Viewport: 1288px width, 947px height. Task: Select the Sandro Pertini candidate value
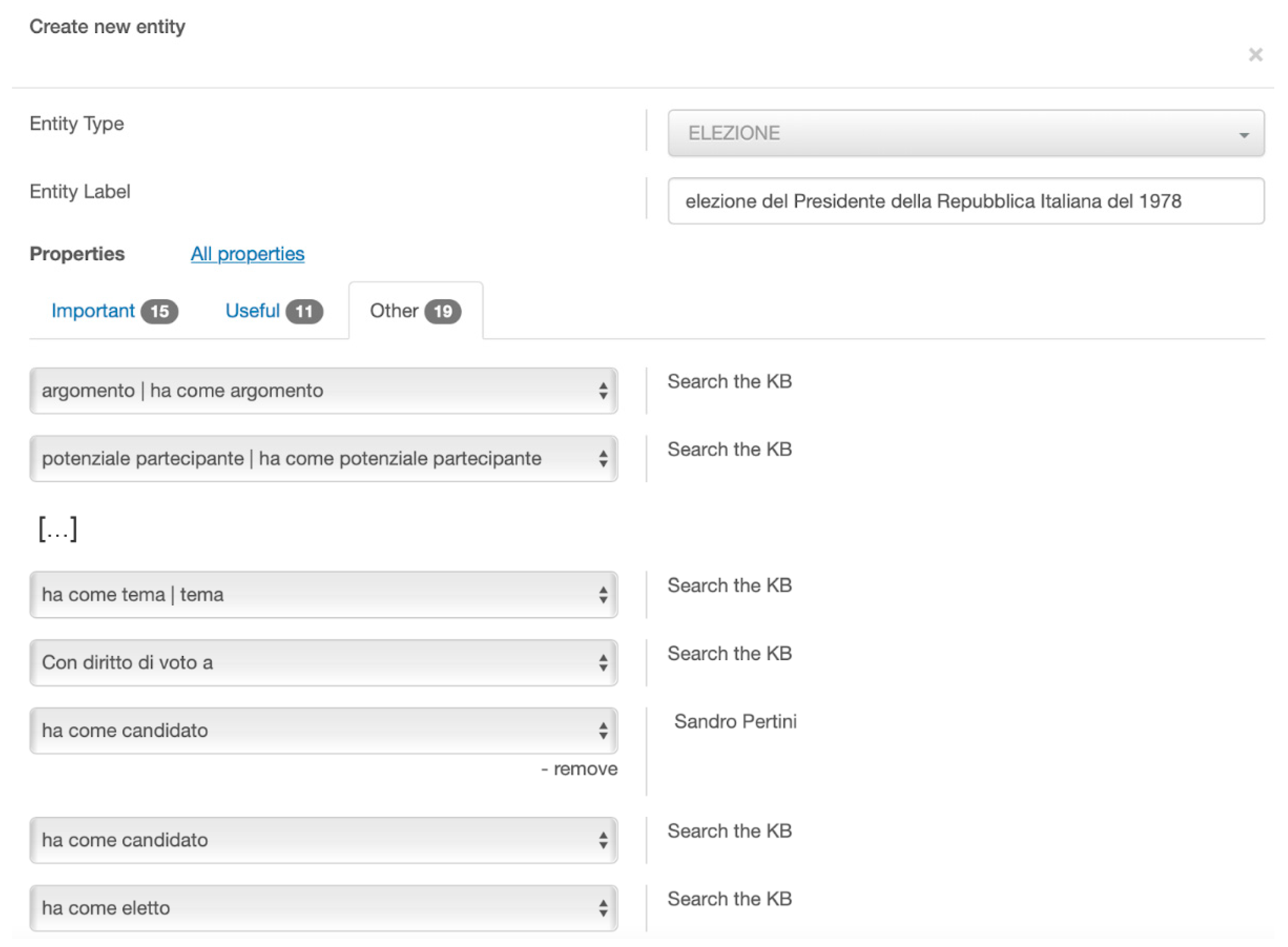[x=735, y=722]
